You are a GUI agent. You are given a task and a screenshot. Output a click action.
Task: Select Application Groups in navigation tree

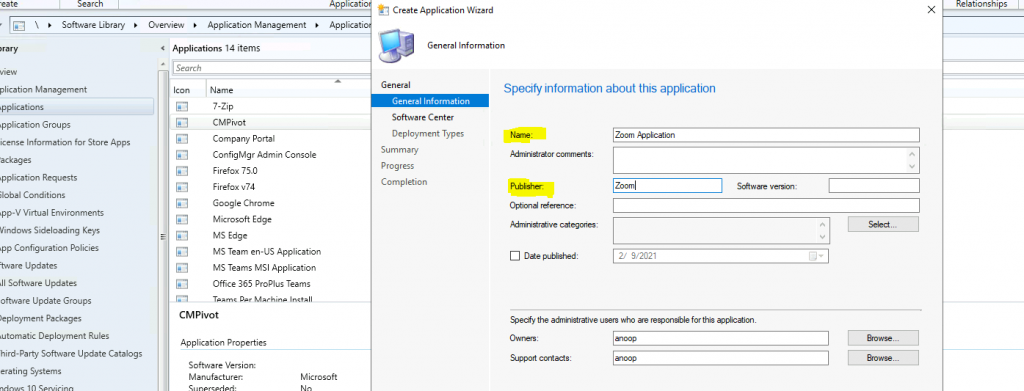(35, 125)
